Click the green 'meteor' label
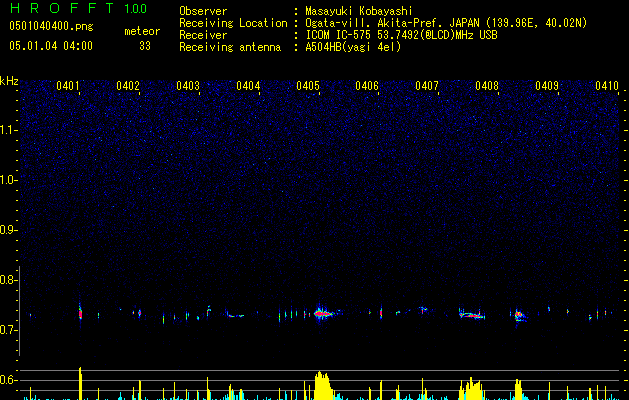This screenshot has height=400, width=629. [142, 31]
